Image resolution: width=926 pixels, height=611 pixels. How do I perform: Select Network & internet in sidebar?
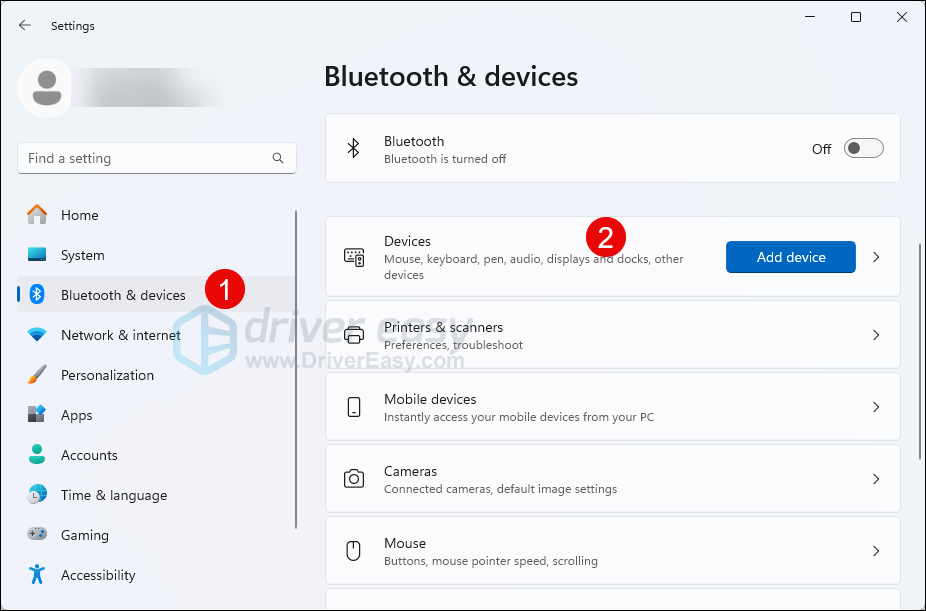coord(120,335)
